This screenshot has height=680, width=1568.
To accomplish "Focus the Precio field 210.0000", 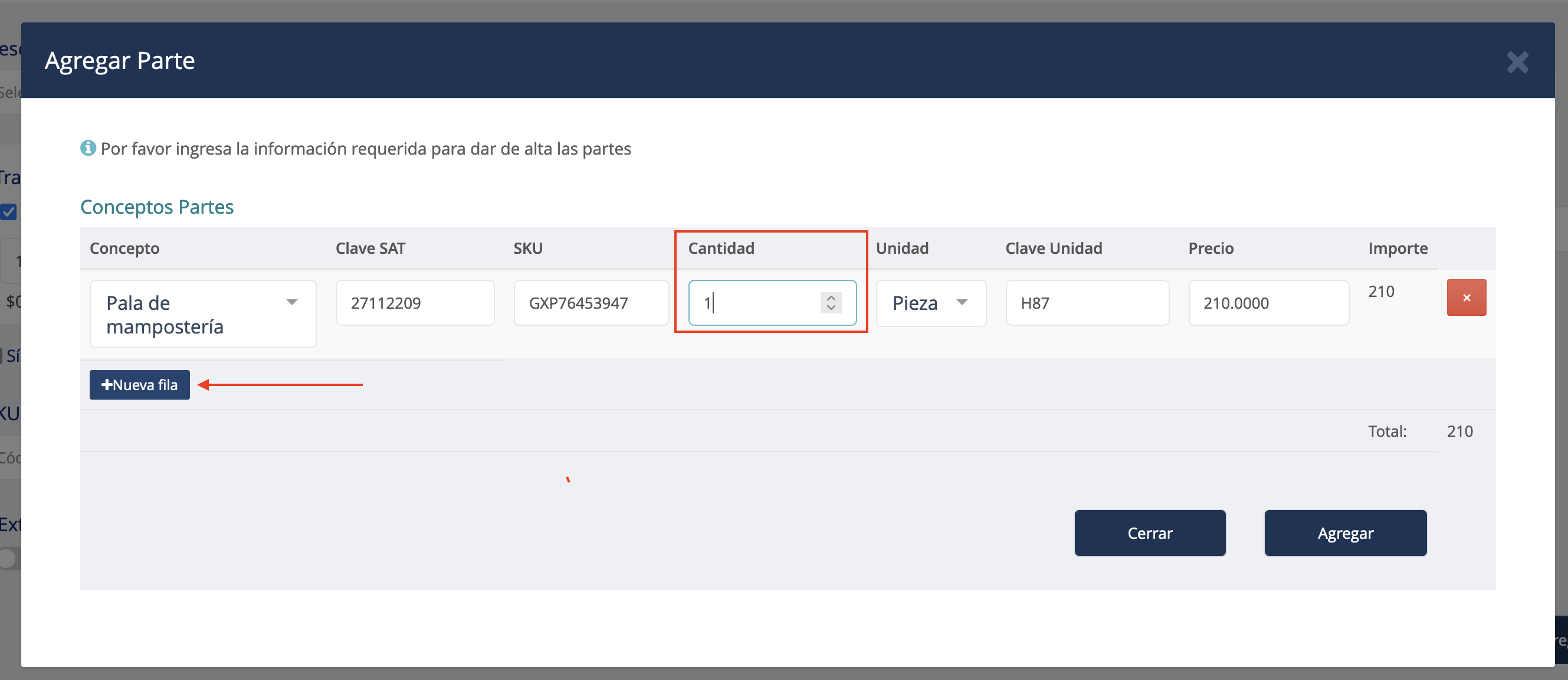I will (1268, 303).
